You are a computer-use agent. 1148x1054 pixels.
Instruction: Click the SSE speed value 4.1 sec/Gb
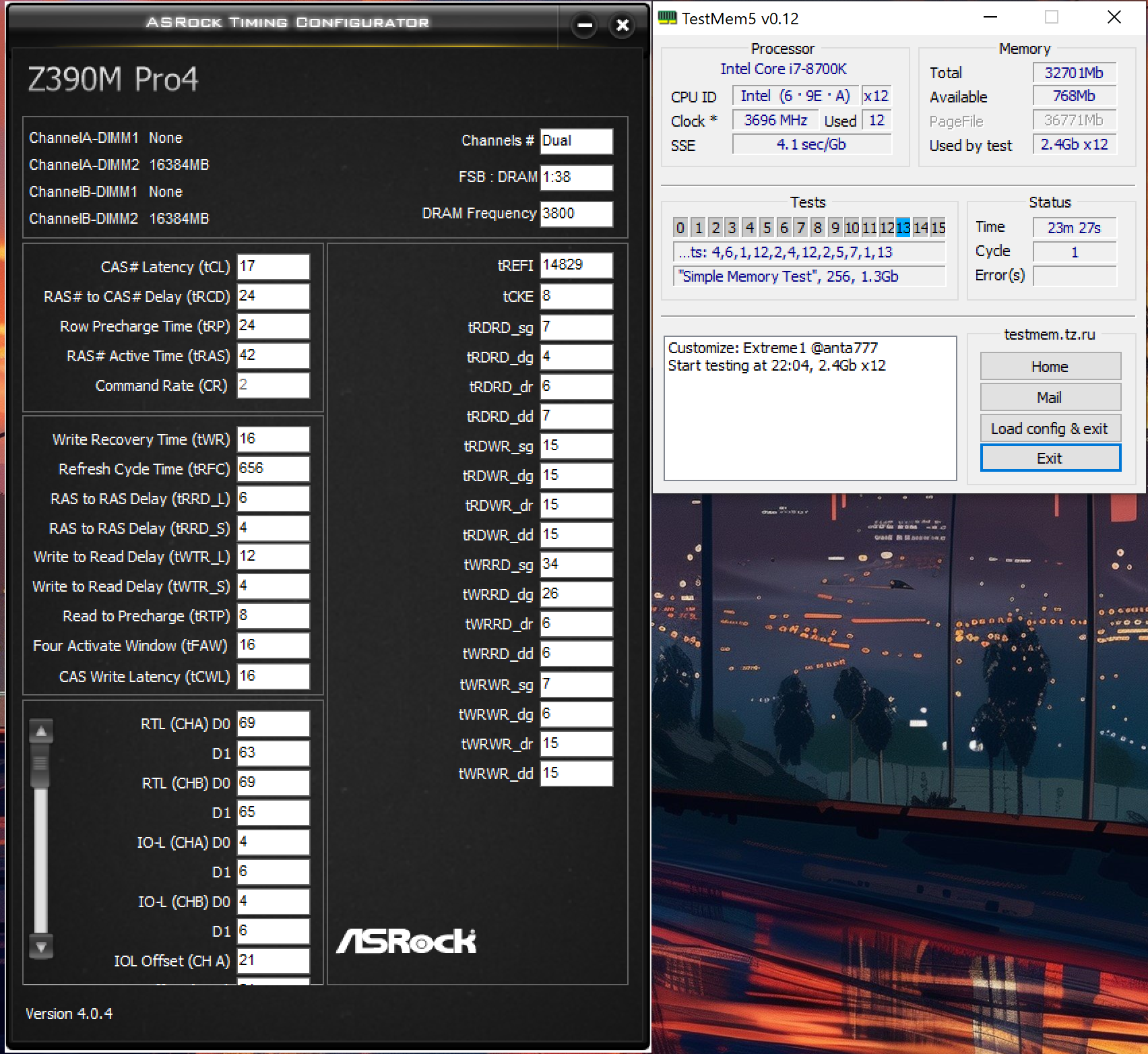[812, 144]
